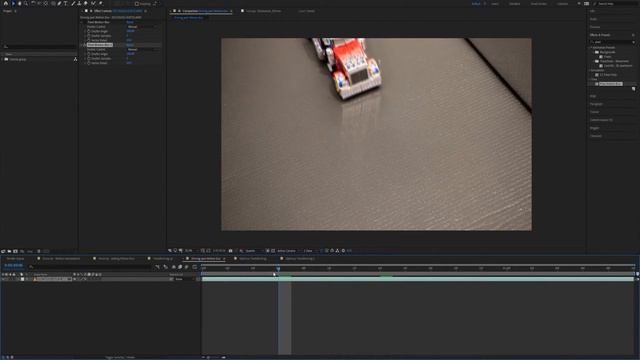Image resolution: width=640 pixels, height=360 pixels.
Task: Collapse the Animation Presets tree group
Action: tap(591, 47)
